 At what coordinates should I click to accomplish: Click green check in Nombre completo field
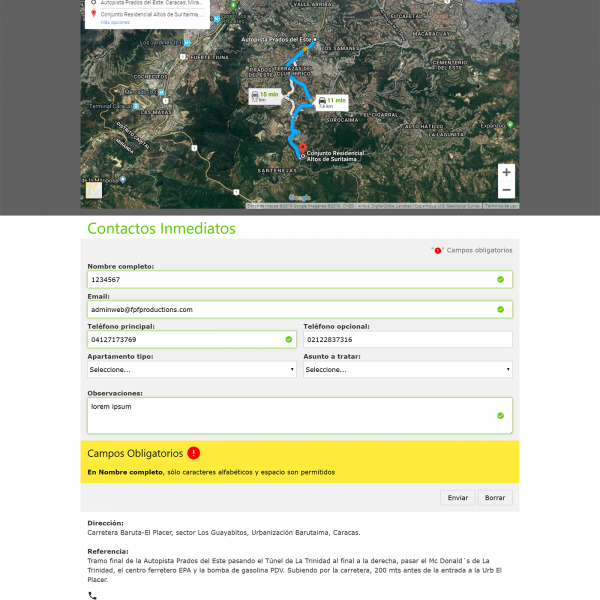click(x=500, y=279)
